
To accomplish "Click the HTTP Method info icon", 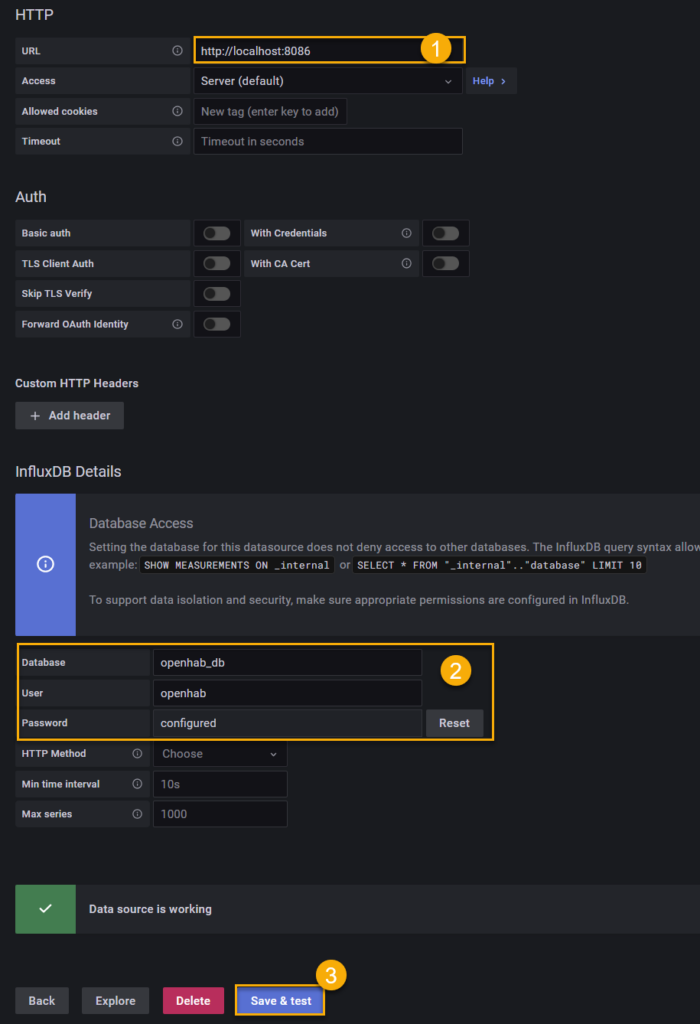I will tap(137, 753).
